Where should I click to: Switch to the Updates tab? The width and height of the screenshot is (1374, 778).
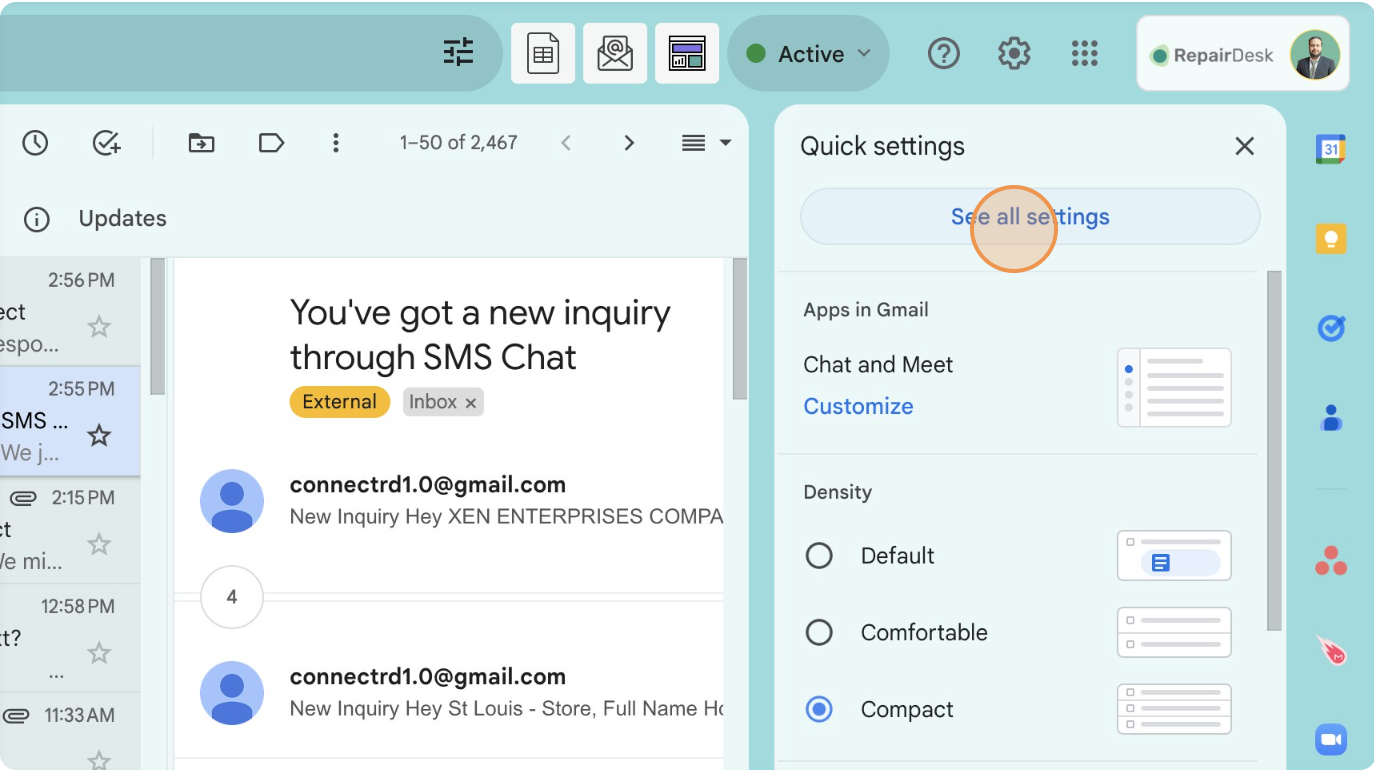click(x=122, y=219)
